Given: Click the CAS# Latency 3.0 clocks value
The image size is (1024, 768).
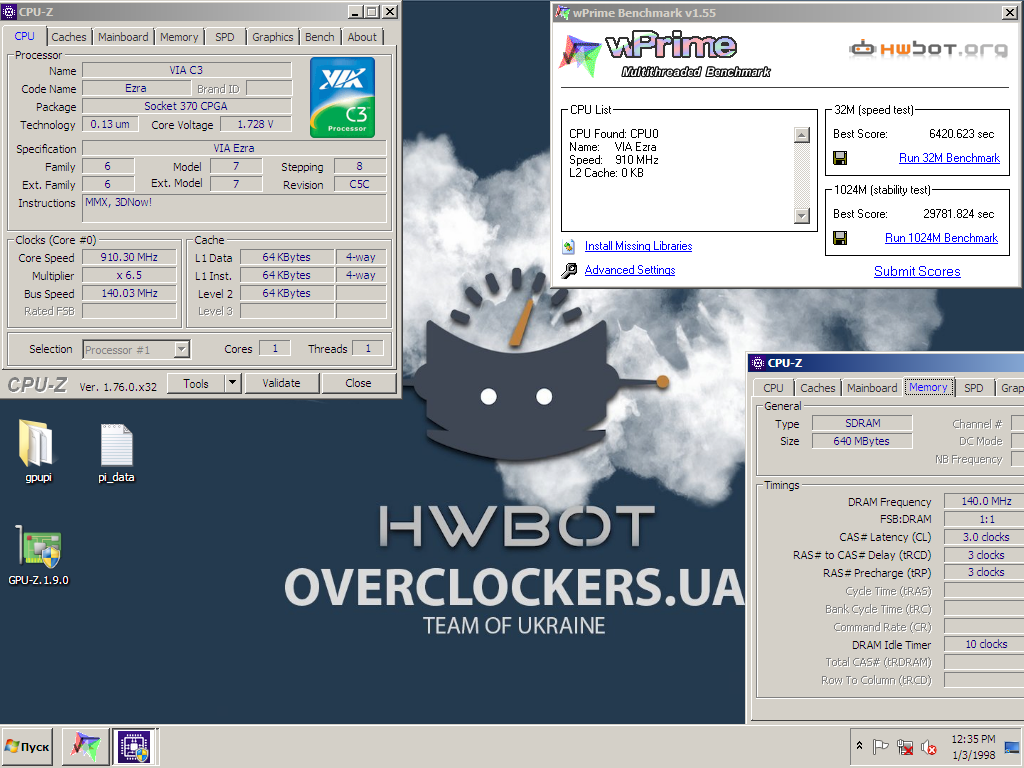Looking at the screenshot, I should 985,537.
